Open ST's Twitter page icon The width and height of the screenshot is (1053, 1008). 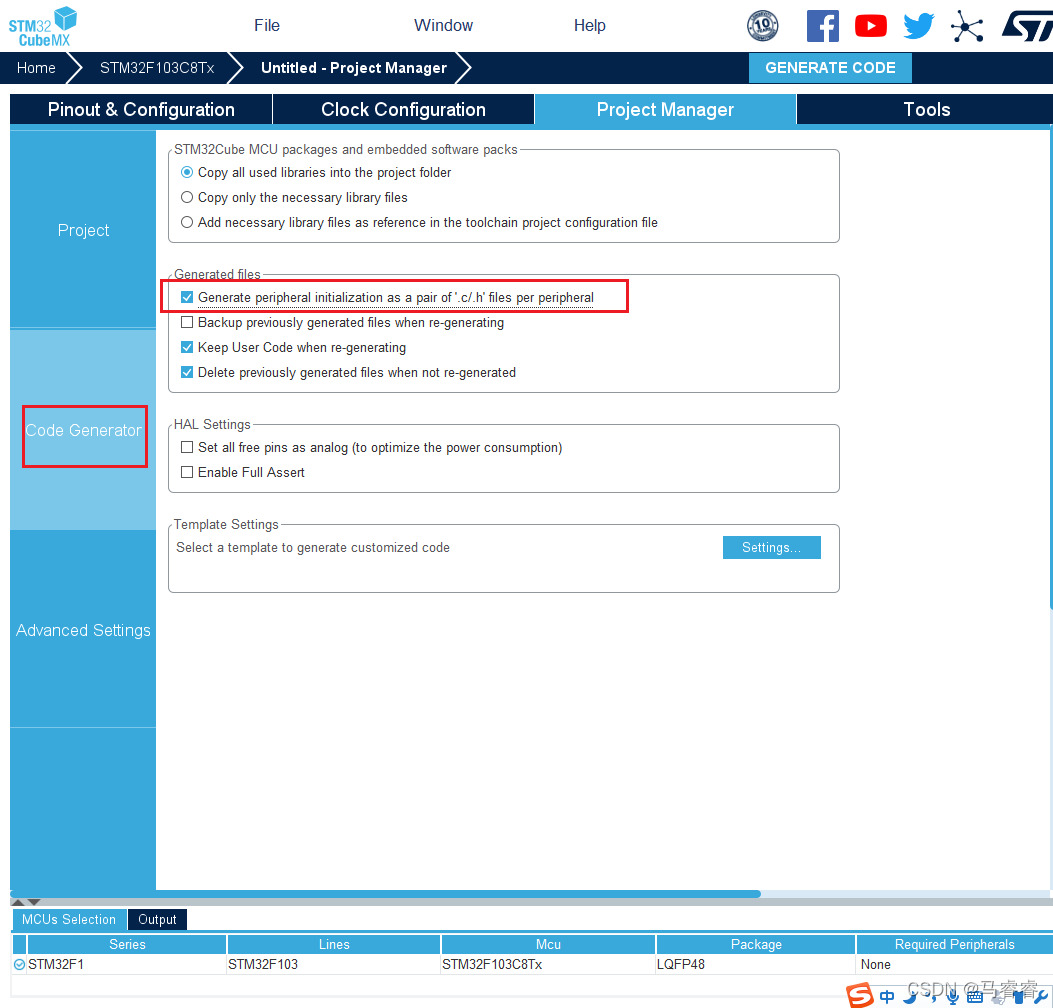tap(919, 26)
